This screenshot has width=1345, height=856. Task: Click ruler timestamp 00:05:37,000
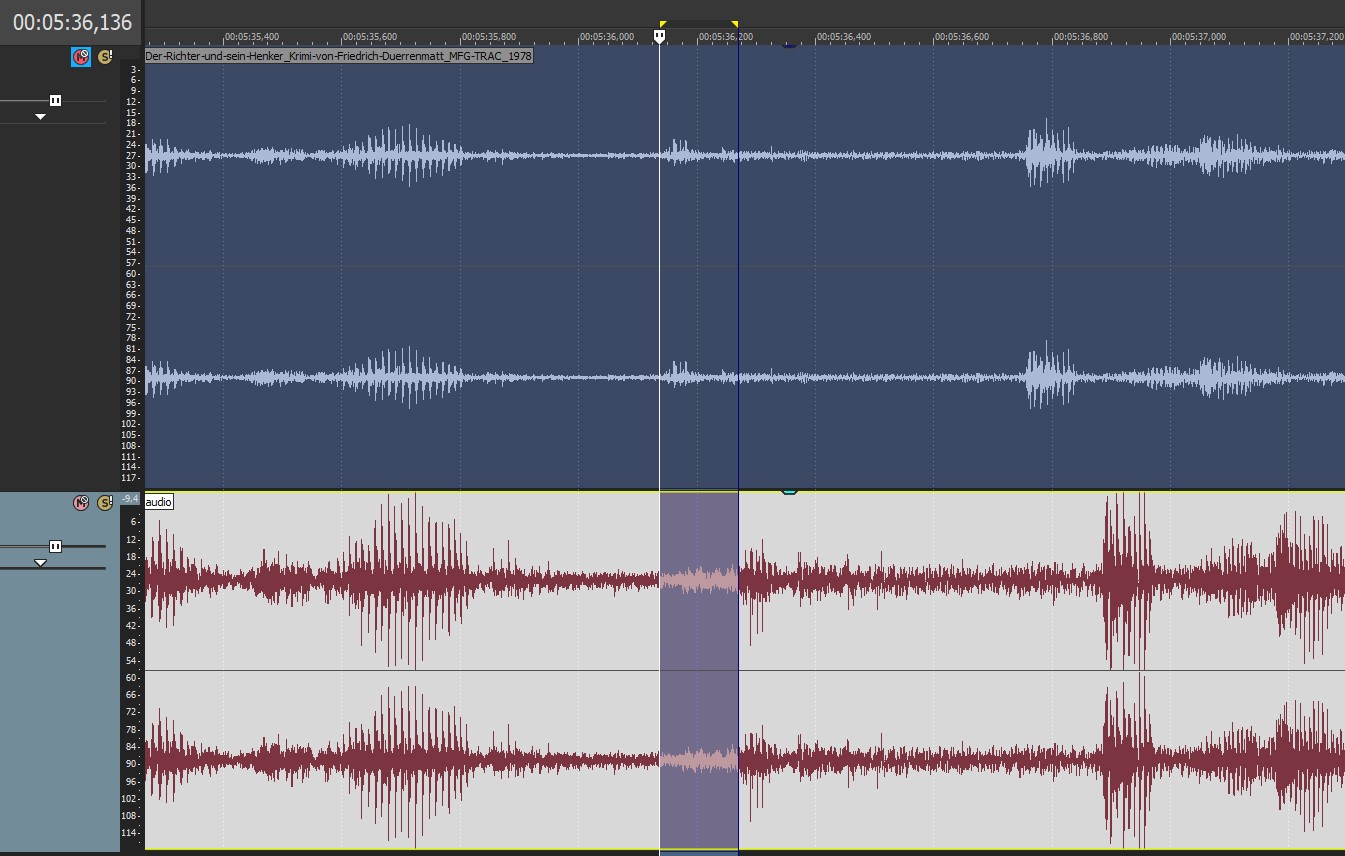coord(1200,37)
